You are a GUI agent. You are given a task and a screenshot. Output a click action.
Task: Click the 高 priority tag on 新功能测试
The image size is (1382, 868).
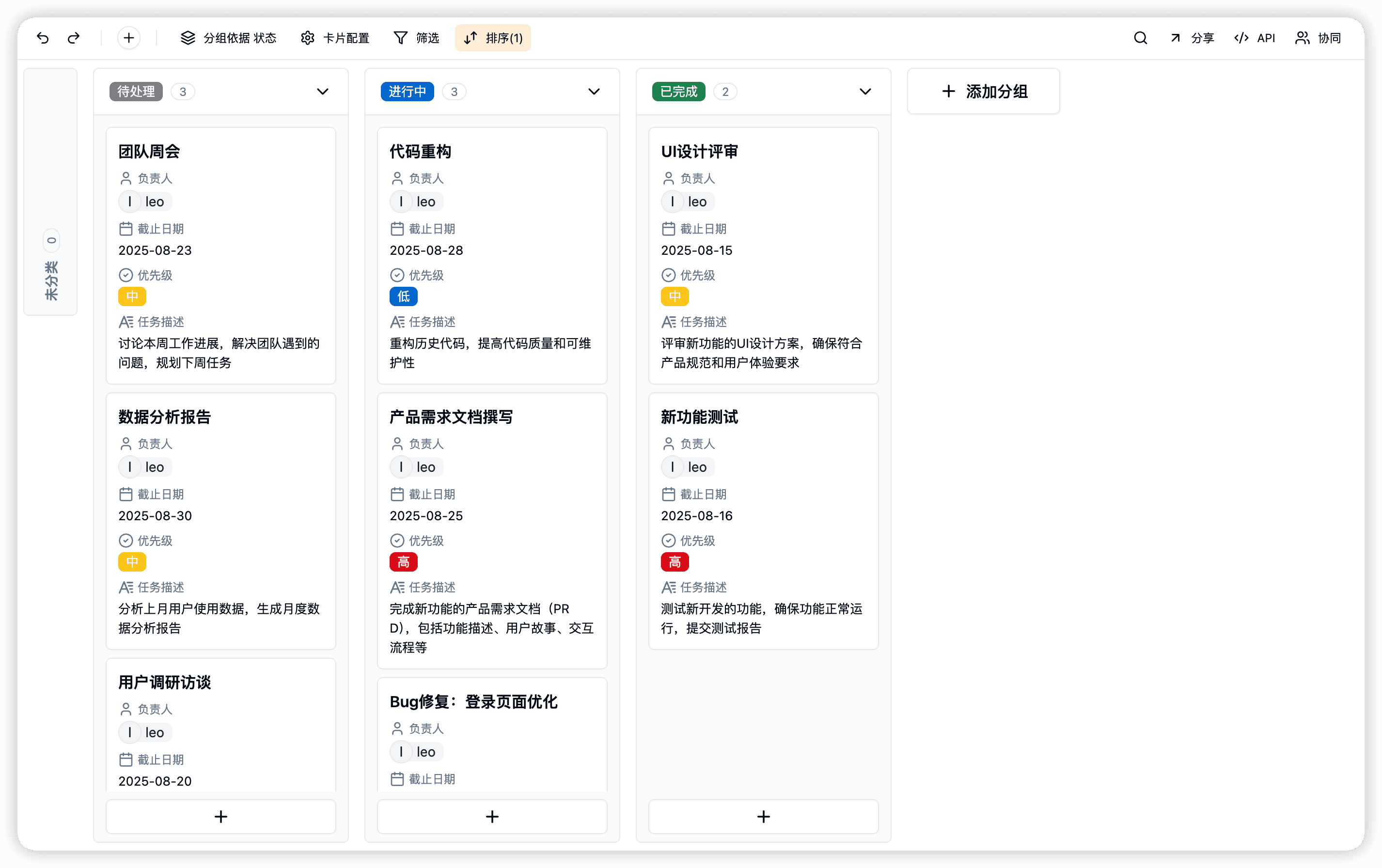675,562
